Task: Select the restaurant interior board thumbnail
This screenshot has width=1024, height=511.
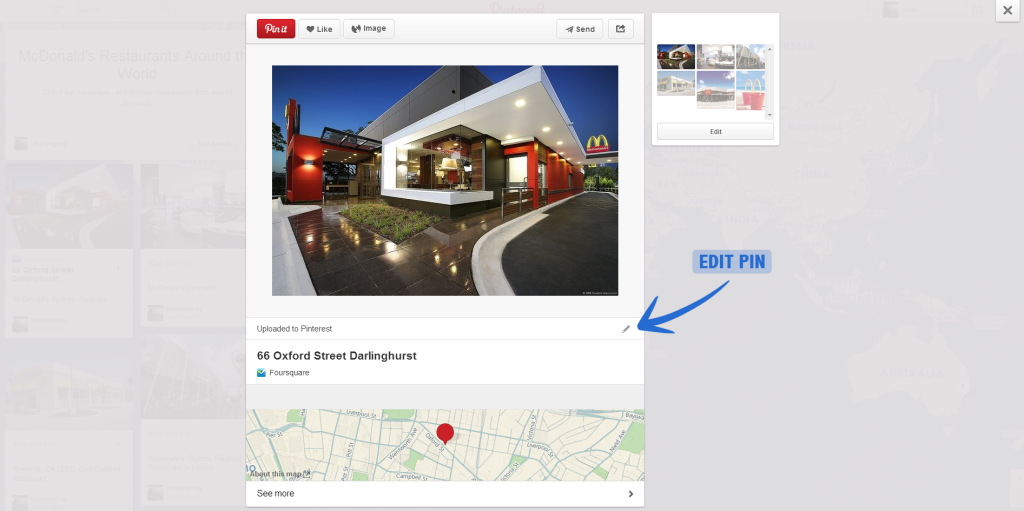Action: click(x=715, y=57)
